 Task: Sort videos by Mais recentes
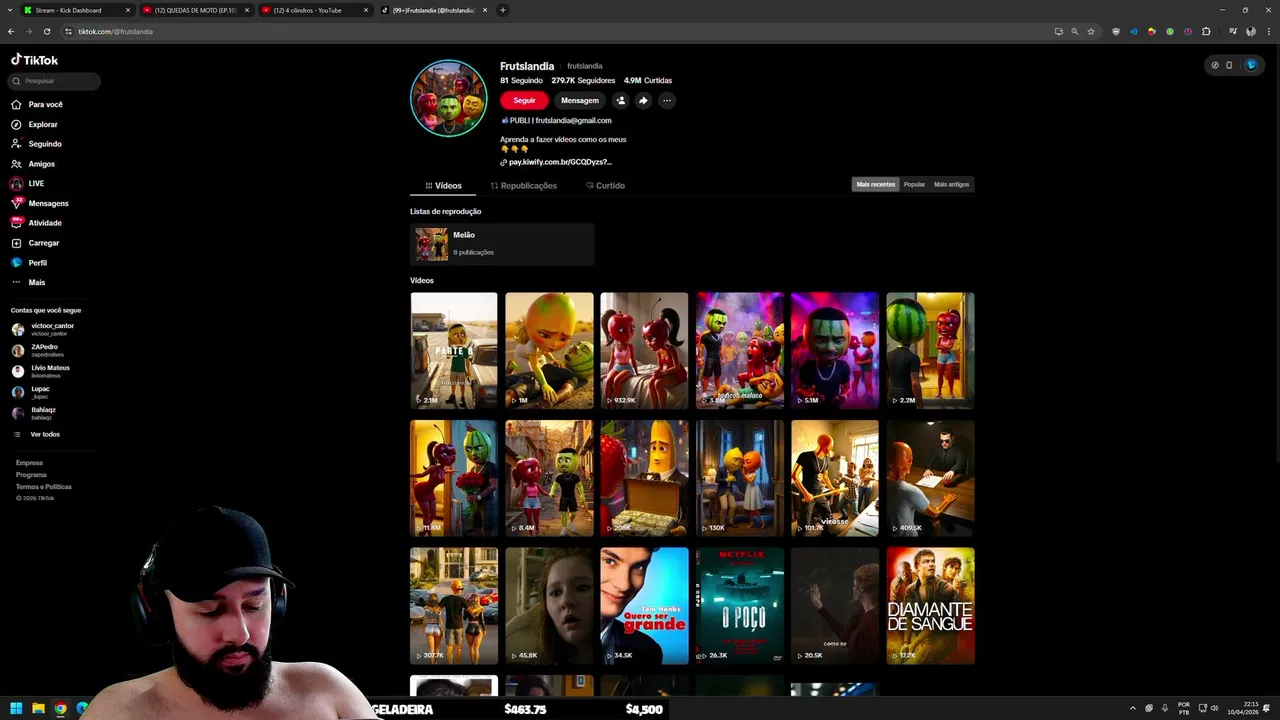876,184
